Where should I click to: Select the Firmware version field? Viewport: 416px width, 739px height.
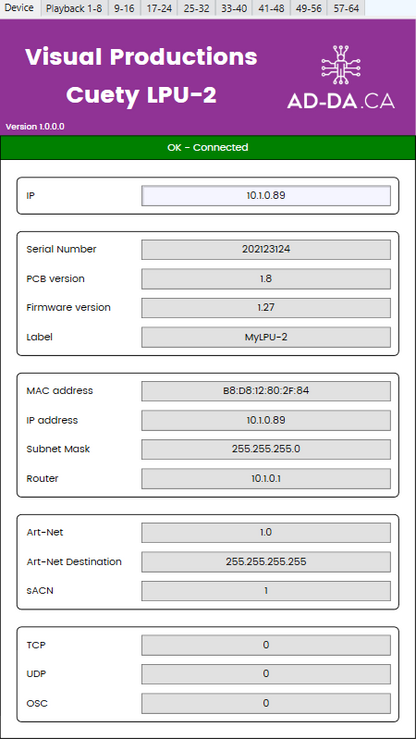(266, 308)
